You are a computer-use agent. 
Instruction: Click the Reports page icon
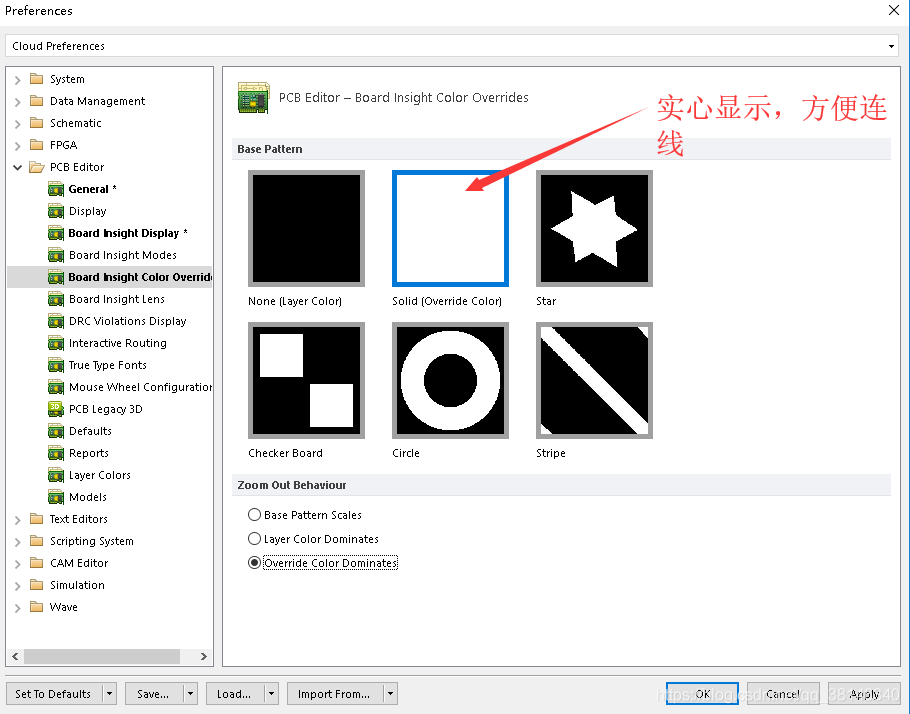coord(56,453)
